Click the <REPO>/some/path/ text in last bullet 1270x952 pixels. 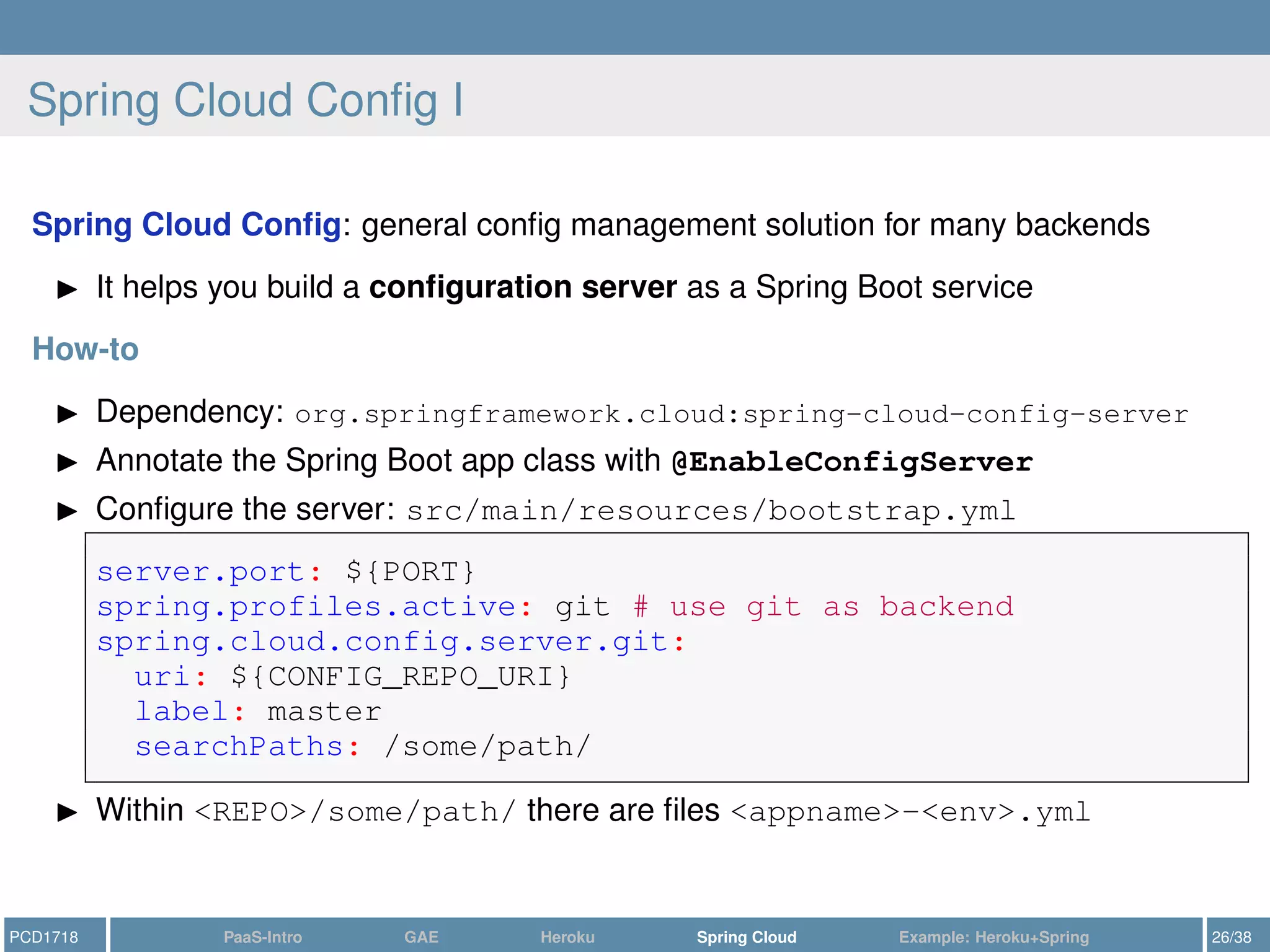pos(355,812)
